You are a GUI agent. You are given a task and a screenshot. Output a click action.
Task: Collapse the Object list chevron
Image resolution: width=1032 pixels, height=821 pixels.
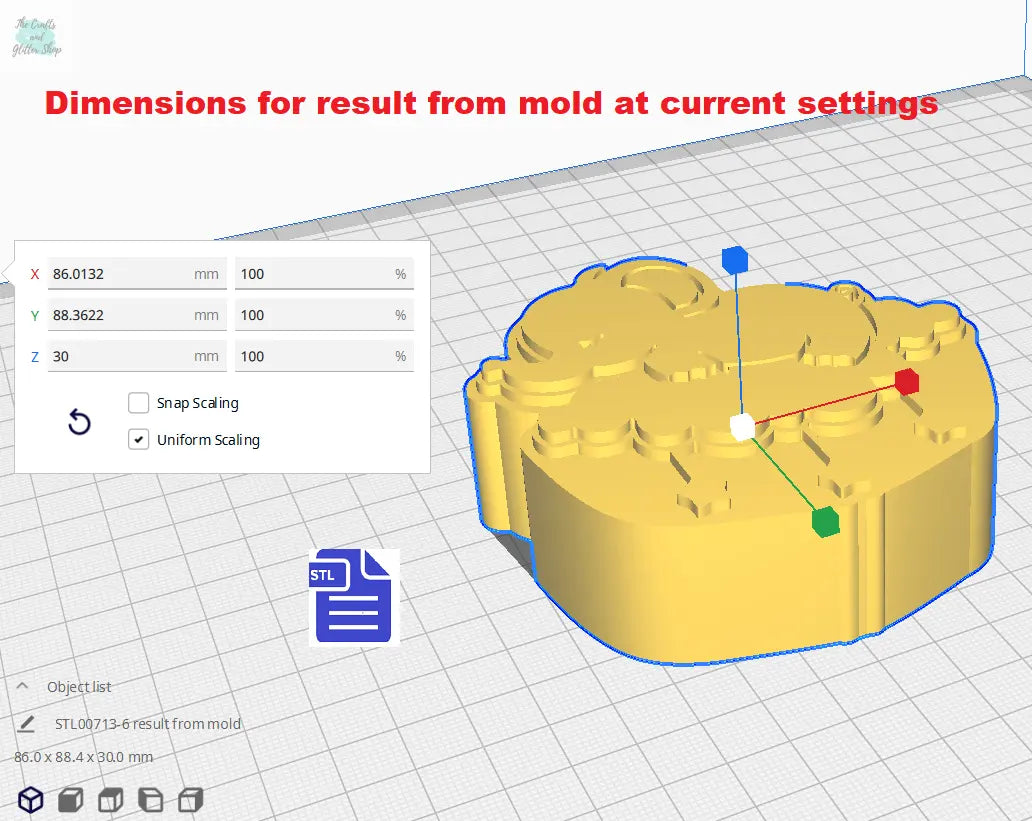[x=22, y=686]
